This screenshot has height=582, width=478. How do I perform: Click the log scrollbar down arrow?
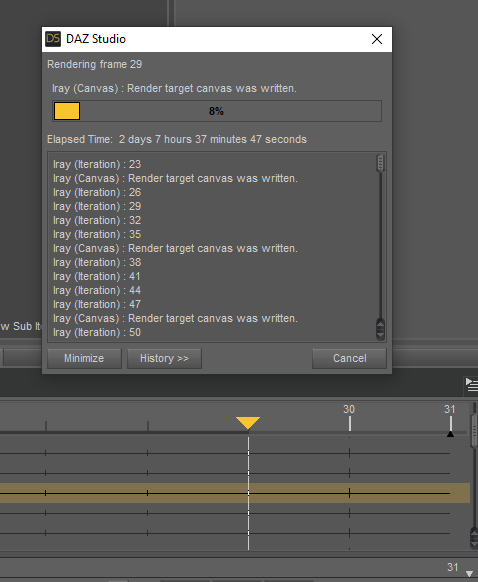[380, 335]
